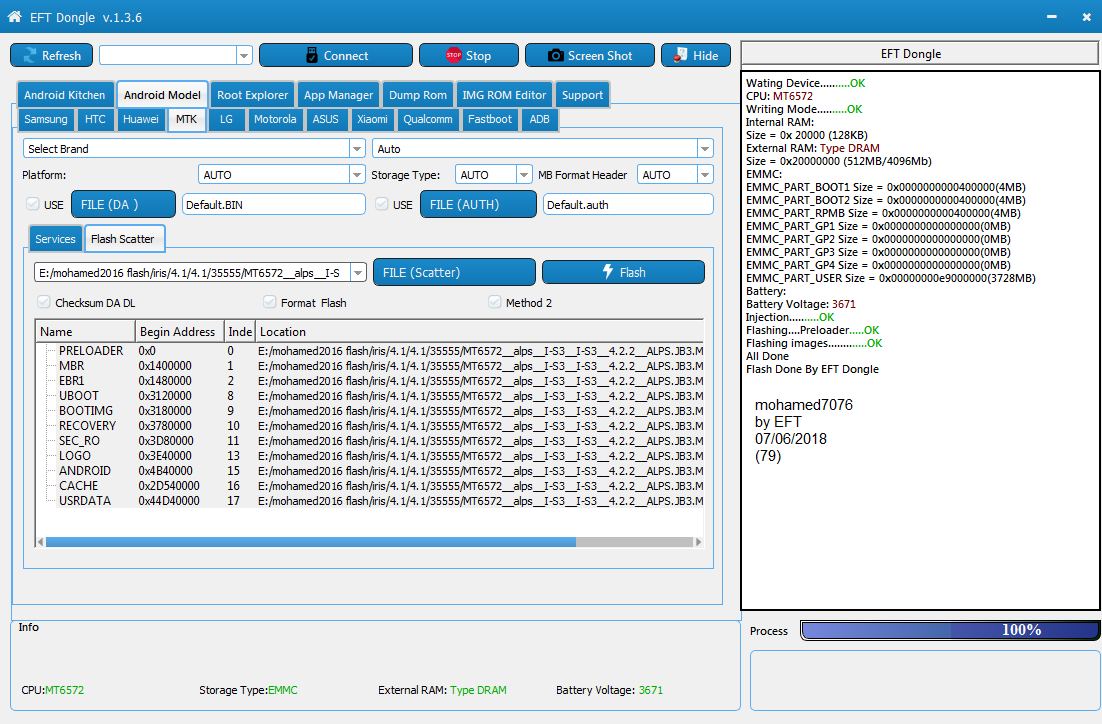Select the Qualcomm tab
This screenshot has width=1102, height=724.
coord(427,119)
